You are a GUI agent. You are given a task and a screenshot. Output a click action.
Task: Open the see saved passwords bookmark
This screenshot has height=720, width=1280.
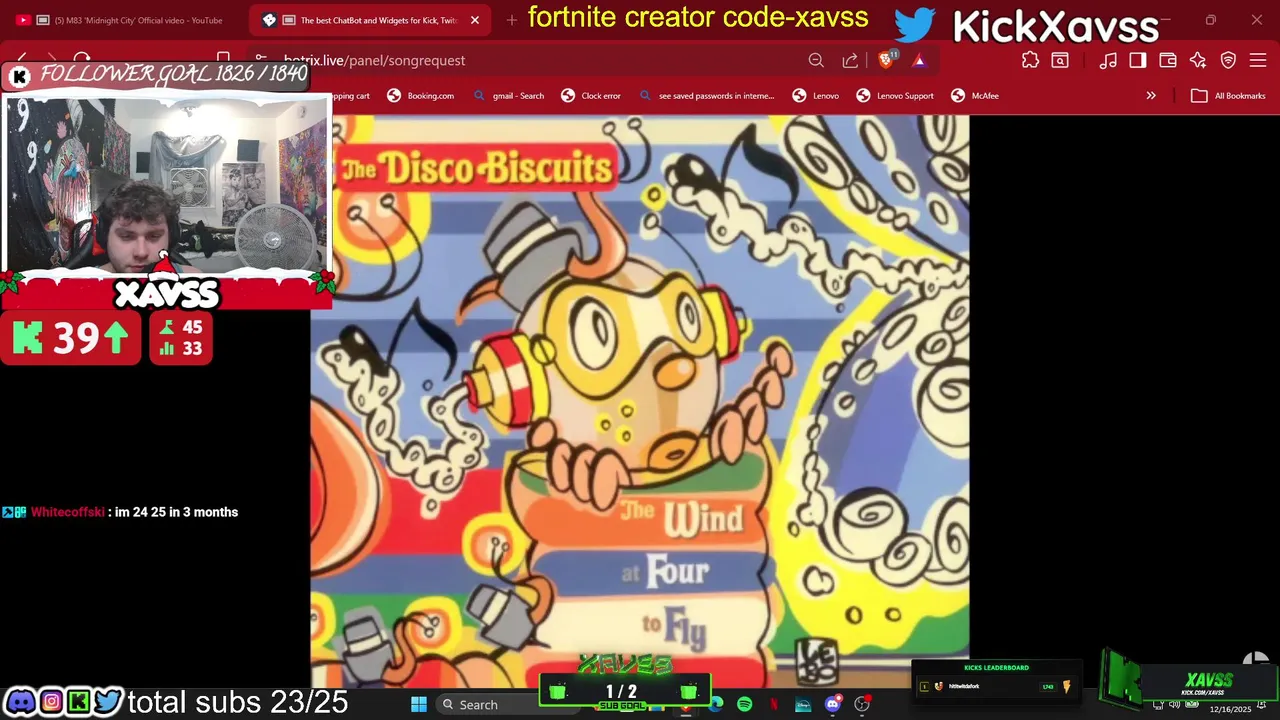pyautogui.click(x=706, y=96)
